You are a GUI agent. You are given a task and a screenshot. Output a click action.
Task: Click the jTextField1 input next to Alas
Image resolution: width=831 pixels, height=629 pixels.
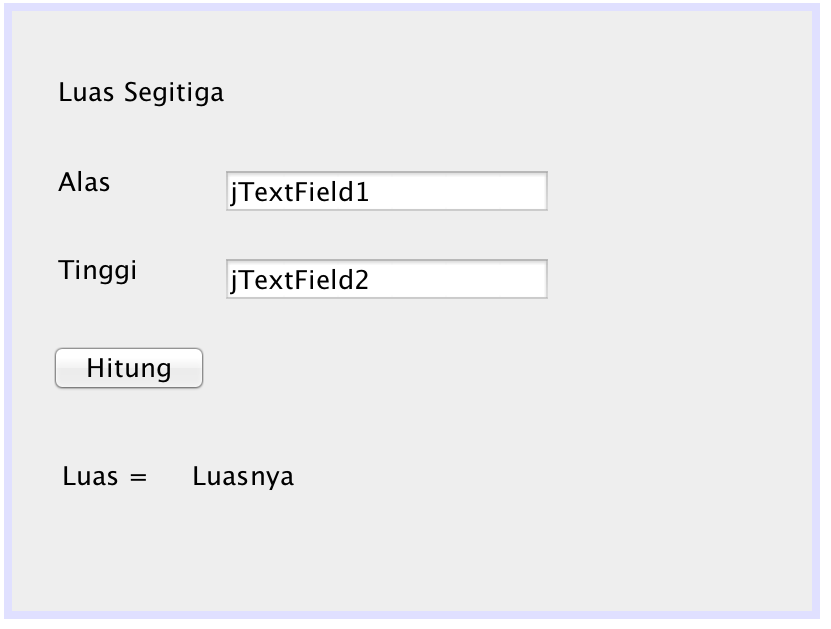[386, 190]
